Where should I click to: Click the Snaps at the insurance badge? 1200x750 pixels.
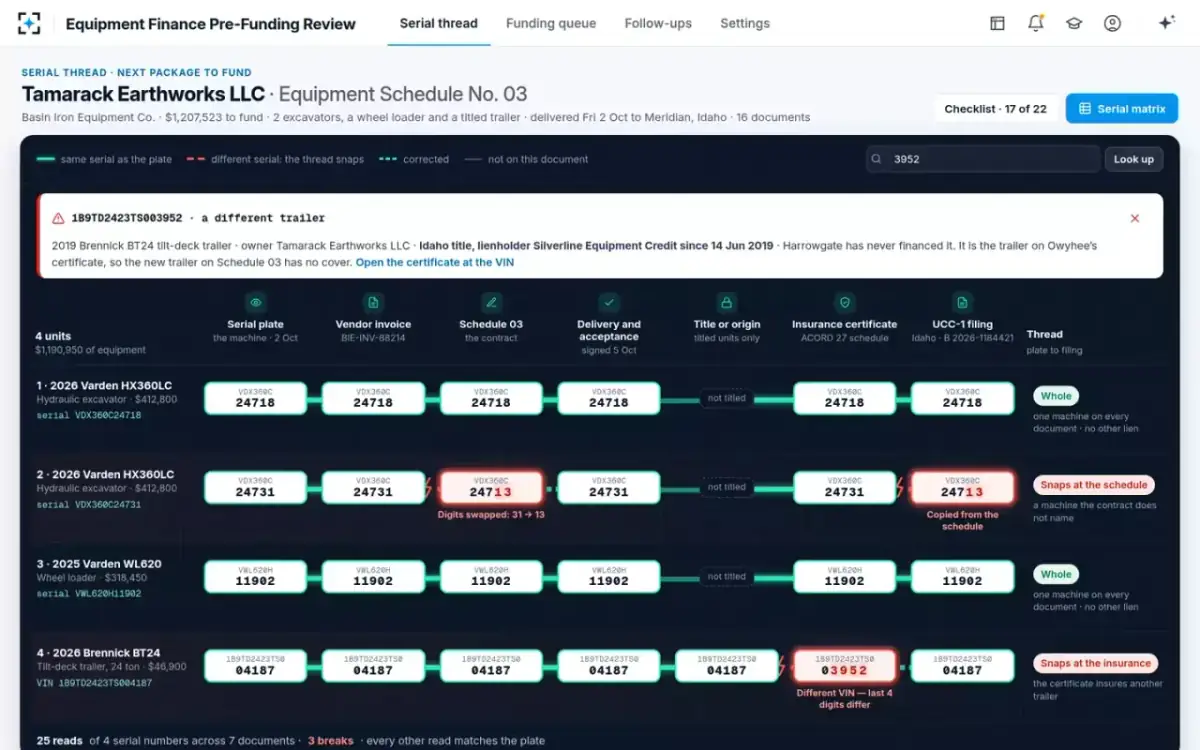[x=1096, y=663]
